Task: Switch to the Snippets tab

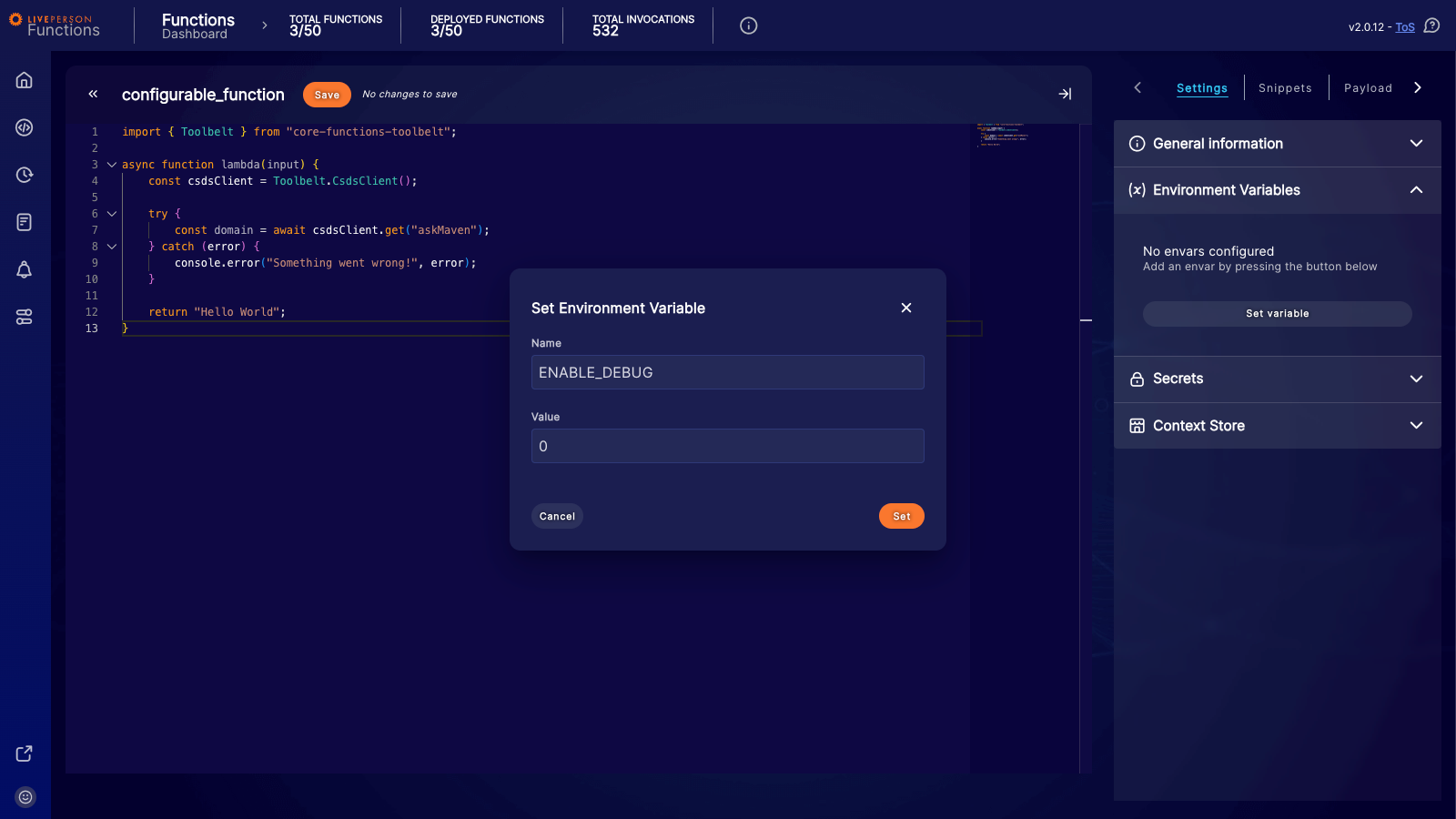Action: tap(1285, 87)
